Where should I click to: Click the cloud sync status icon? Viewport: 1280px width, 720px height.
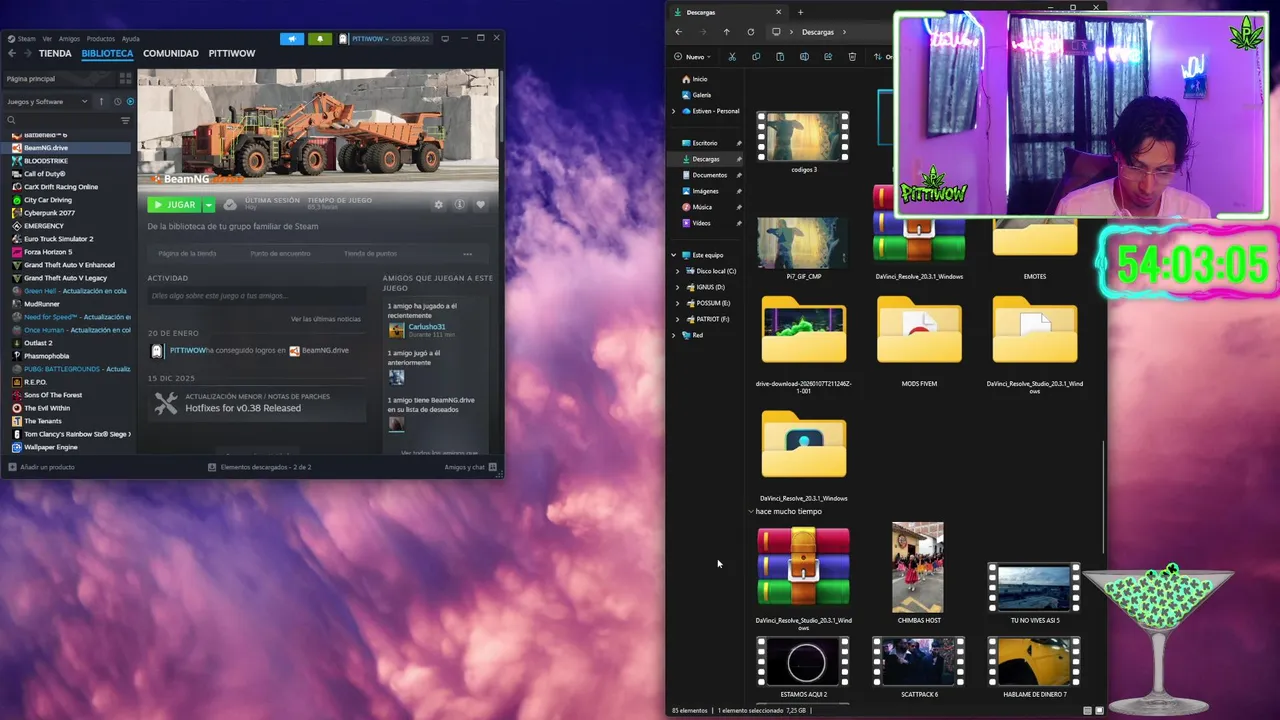[230, 204]
